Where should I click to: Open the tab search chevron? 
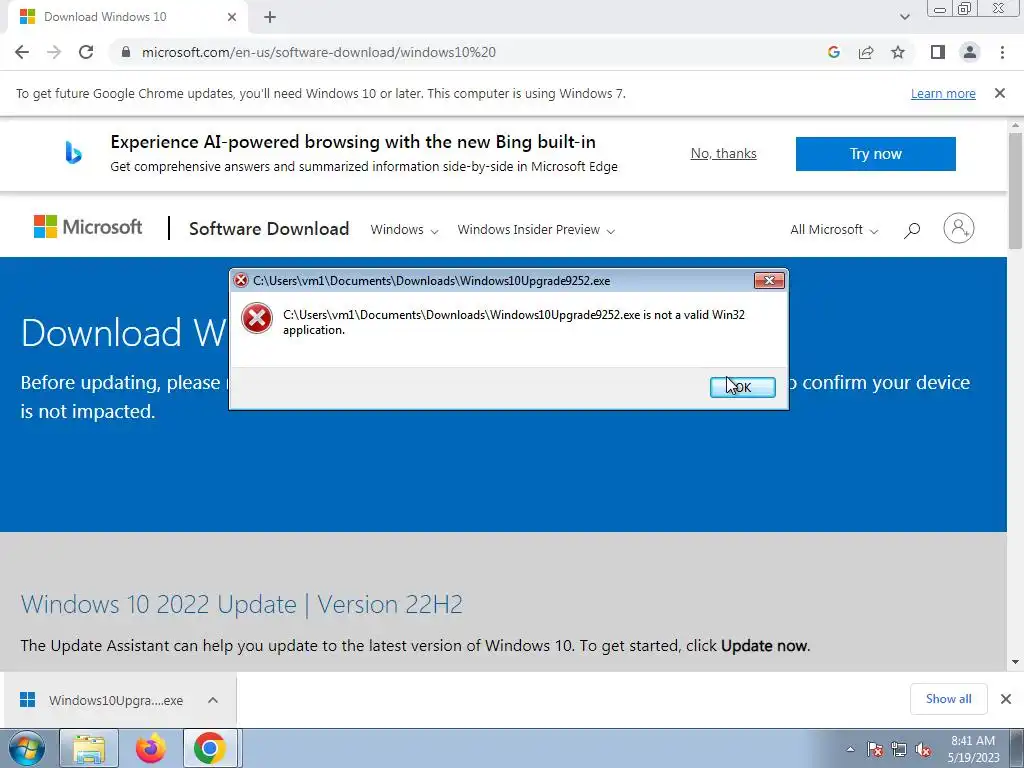point(904,17)
